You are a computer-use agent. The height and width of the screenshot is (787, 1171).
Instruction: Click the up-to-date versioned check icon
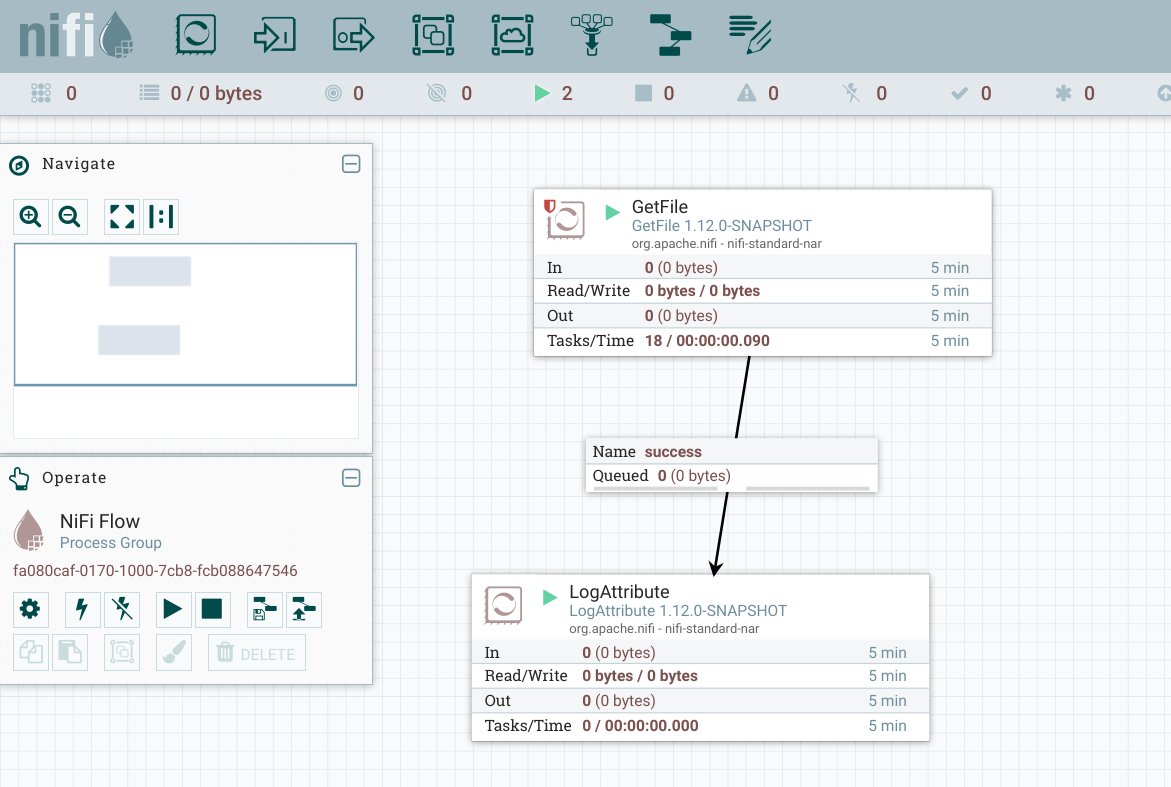959,93
